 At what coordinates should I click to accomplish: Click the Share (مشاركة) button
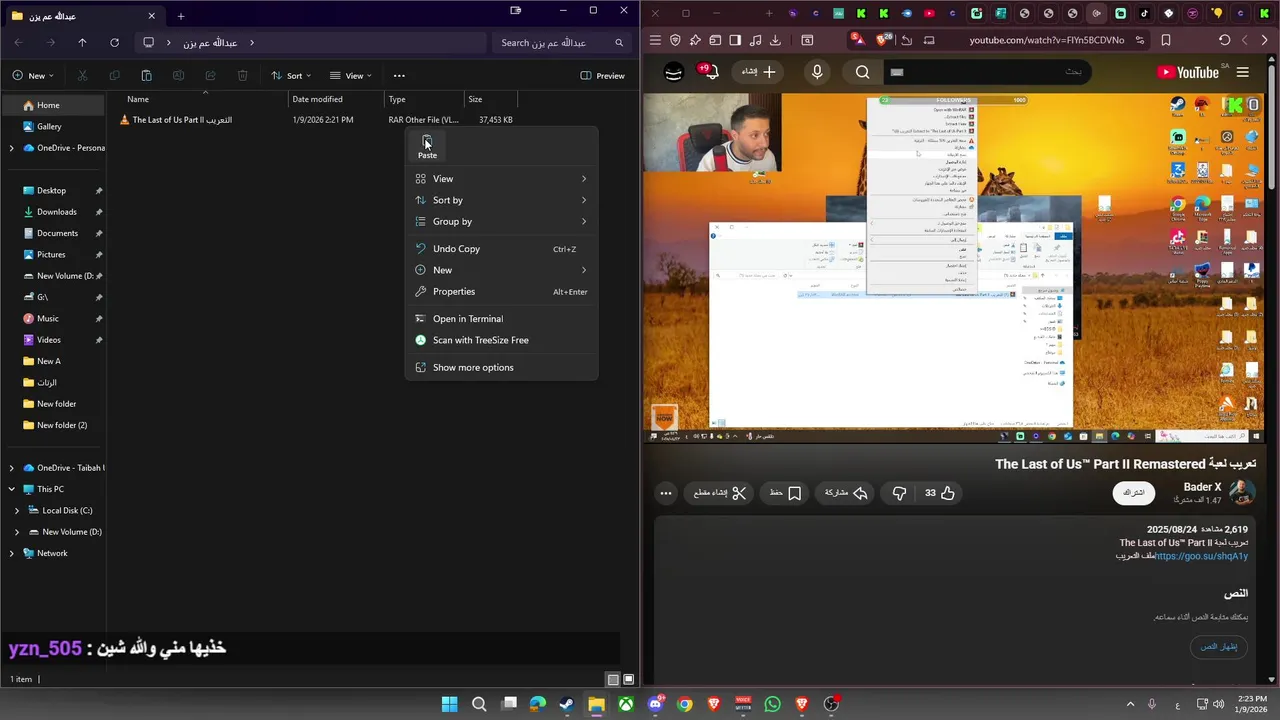[846, 493]
